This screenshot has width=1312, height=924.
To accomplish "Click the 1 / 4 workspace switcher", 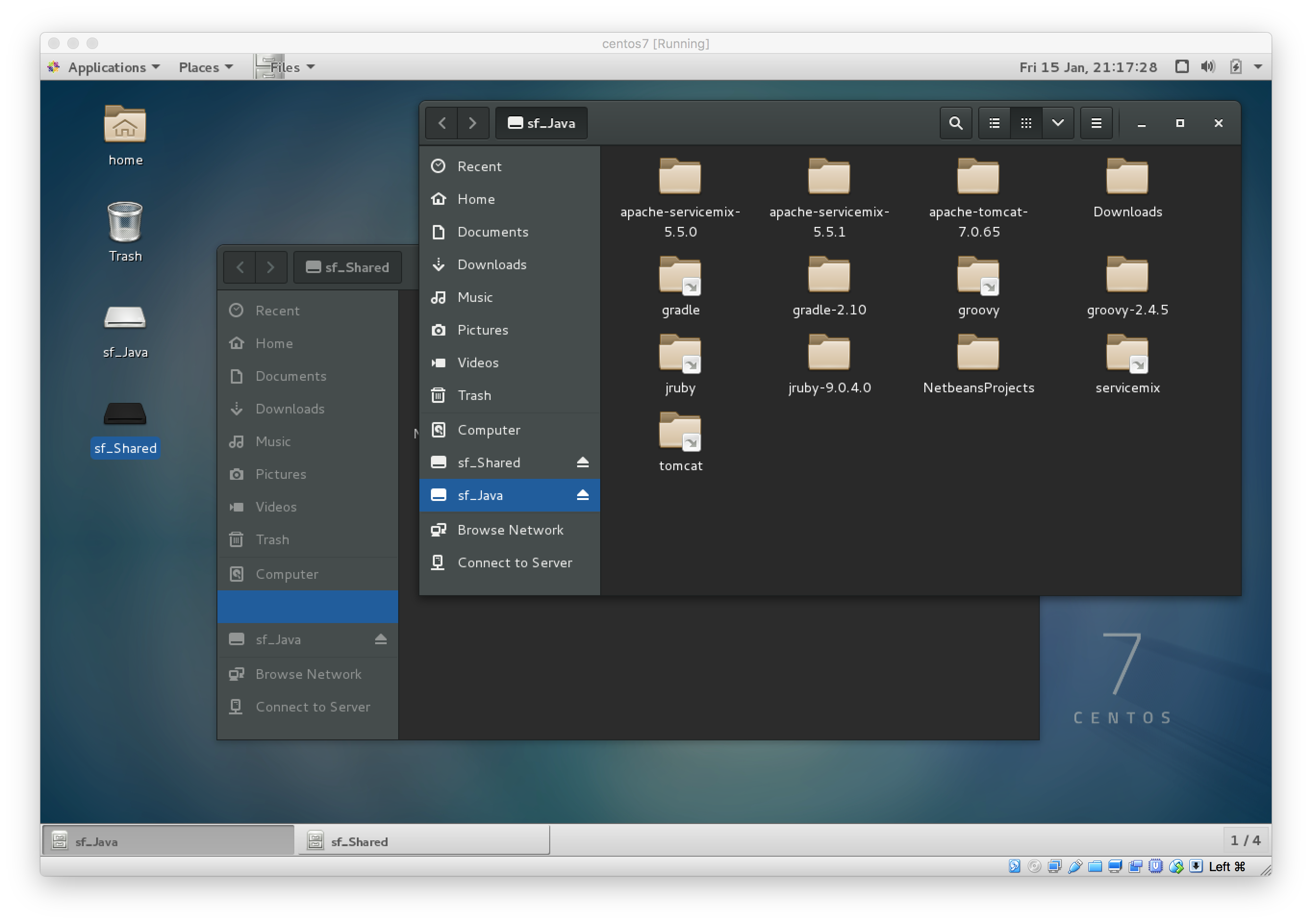I will pyautogui.click(x=1245, y=840).
